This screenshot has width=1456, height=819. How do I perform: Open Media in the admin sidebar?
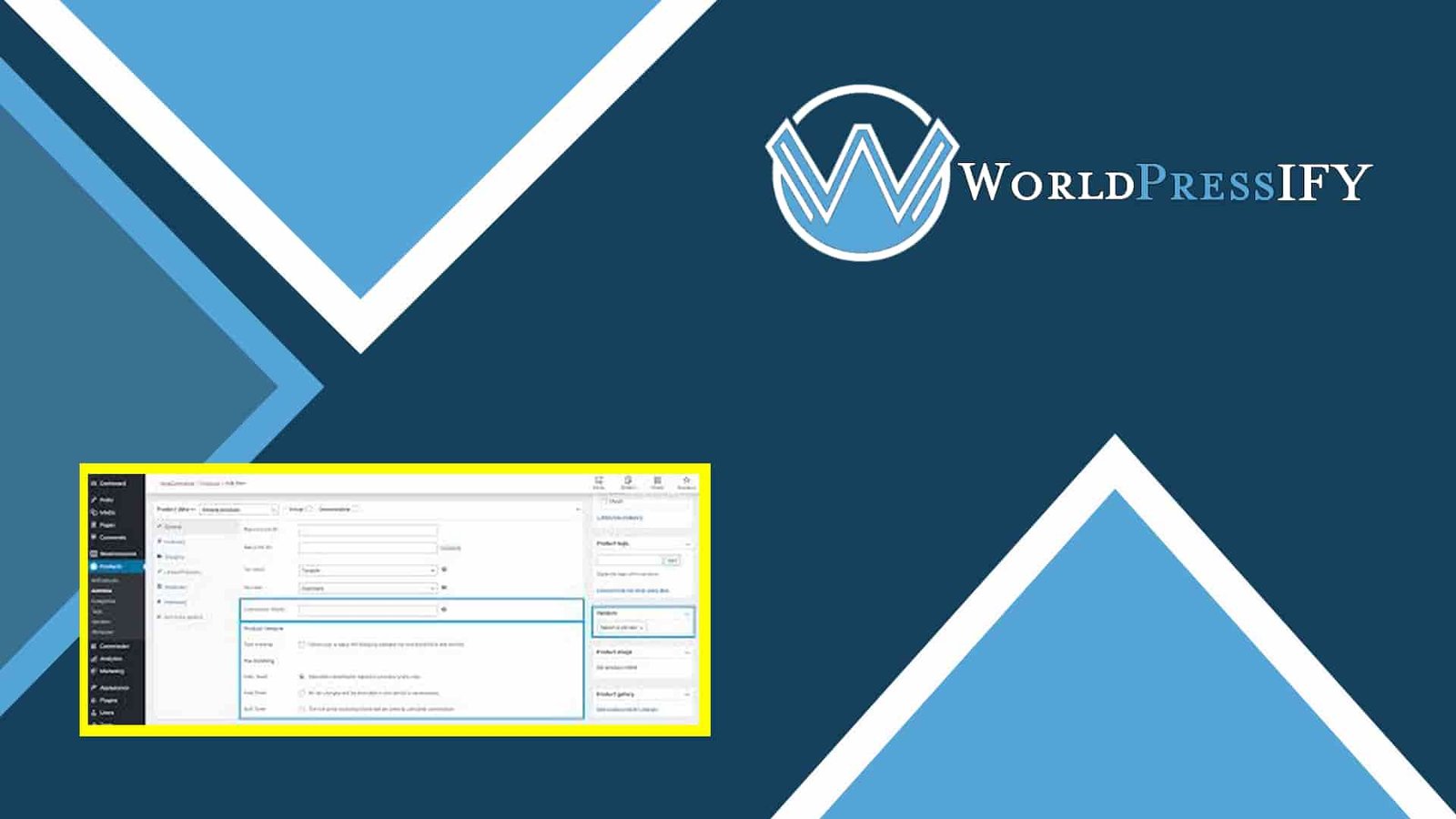[x=106, y=512]
